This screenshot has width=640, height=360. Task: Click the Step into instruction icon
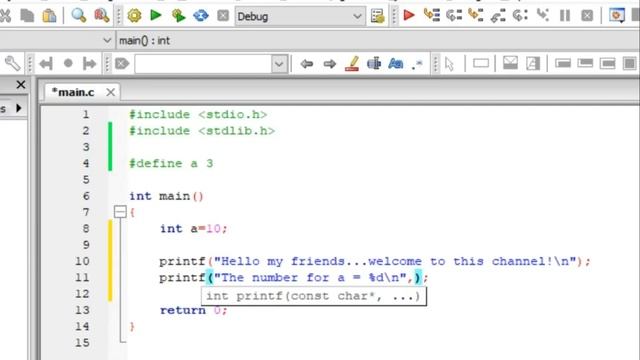(542, 16)
